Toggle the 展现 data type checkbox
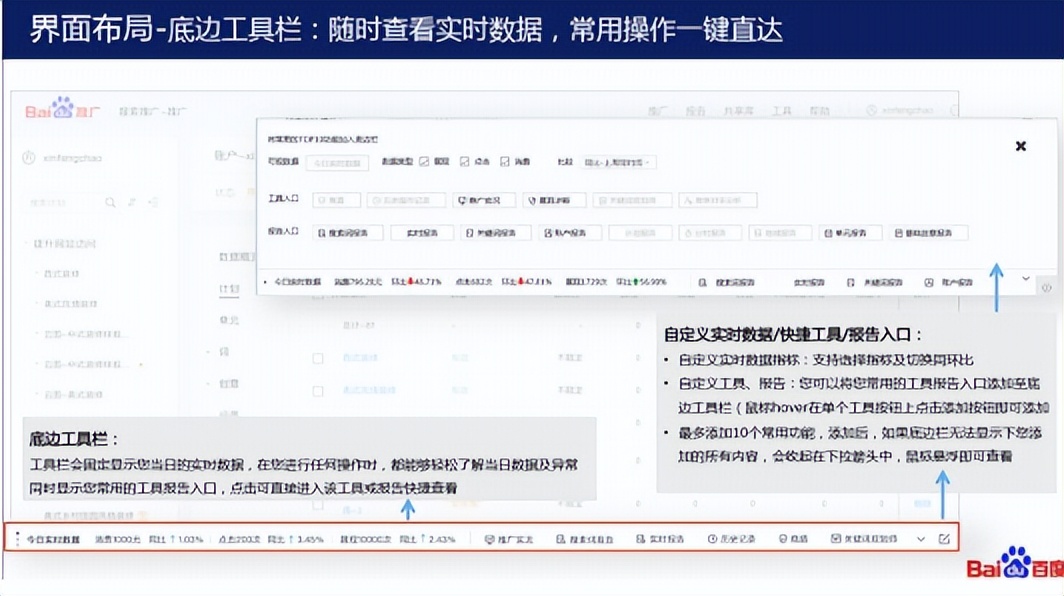This screenshot has width=1064, height=596. 424,162
